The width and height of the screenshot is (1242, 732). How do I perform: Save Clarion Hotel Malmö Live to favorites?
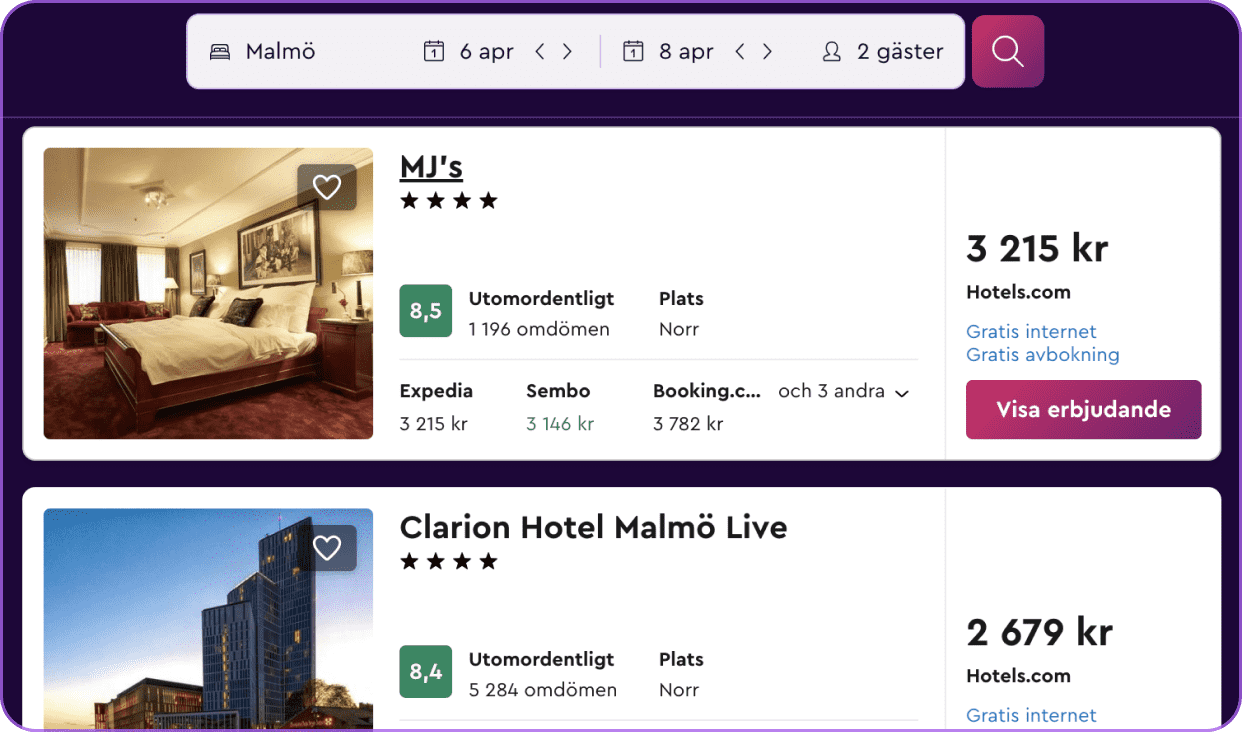[327, 548]
